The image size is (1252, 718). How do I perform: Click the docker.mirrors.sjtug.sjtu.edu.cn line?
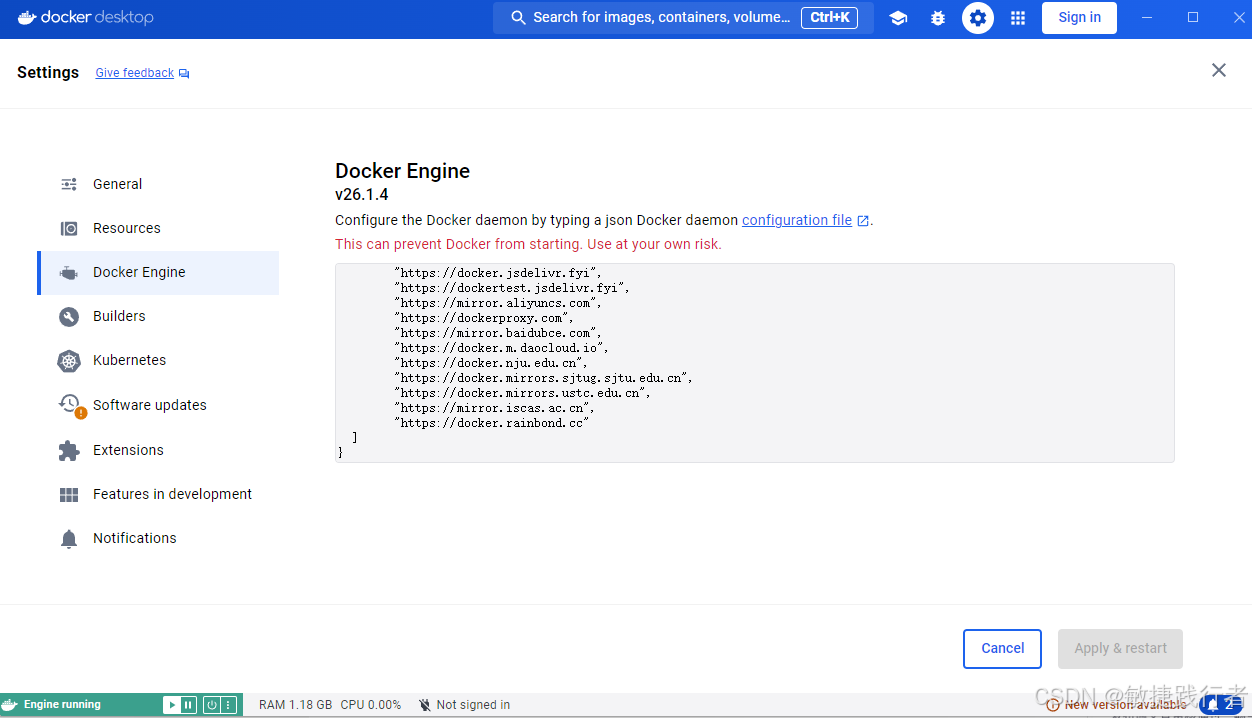coord(544,378)
